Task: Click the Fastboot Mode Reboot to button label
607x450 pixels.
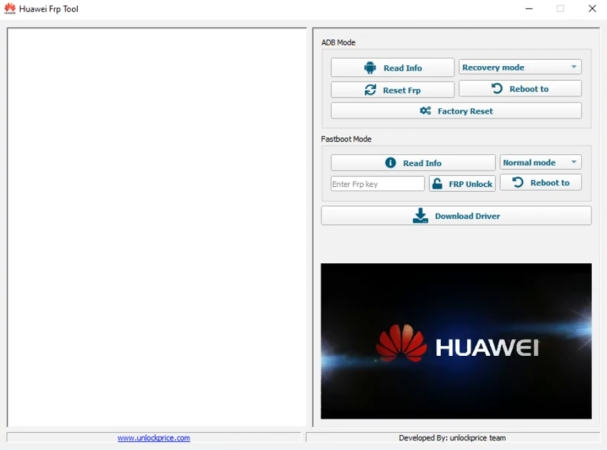Action: pos(550,183)
